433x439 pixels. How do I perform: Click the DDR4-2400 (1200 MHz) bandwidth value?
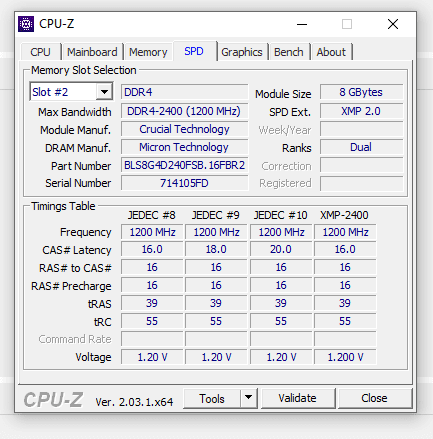tap(185, 111)
